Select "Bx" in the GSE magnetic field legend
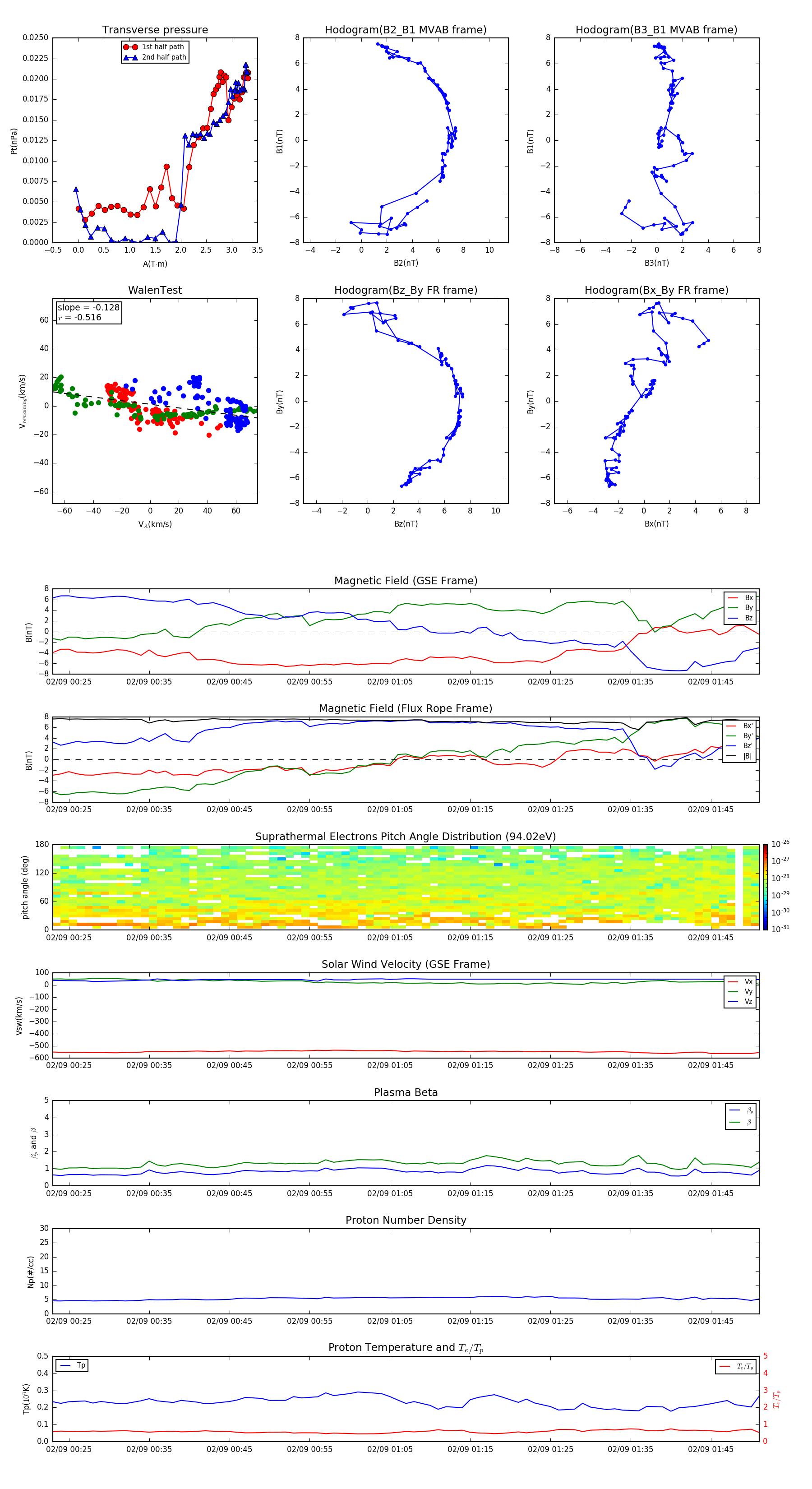Viewport: 812px width, 1489px height. (x=741, y=598)
